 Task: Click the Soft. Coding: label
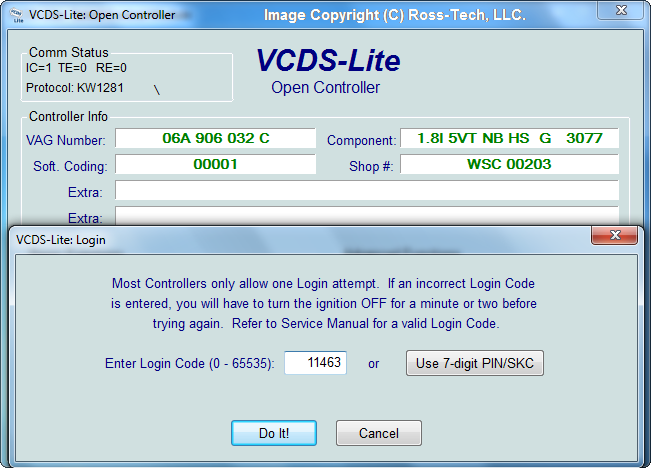pyautogui.click(x=70, y=167)
